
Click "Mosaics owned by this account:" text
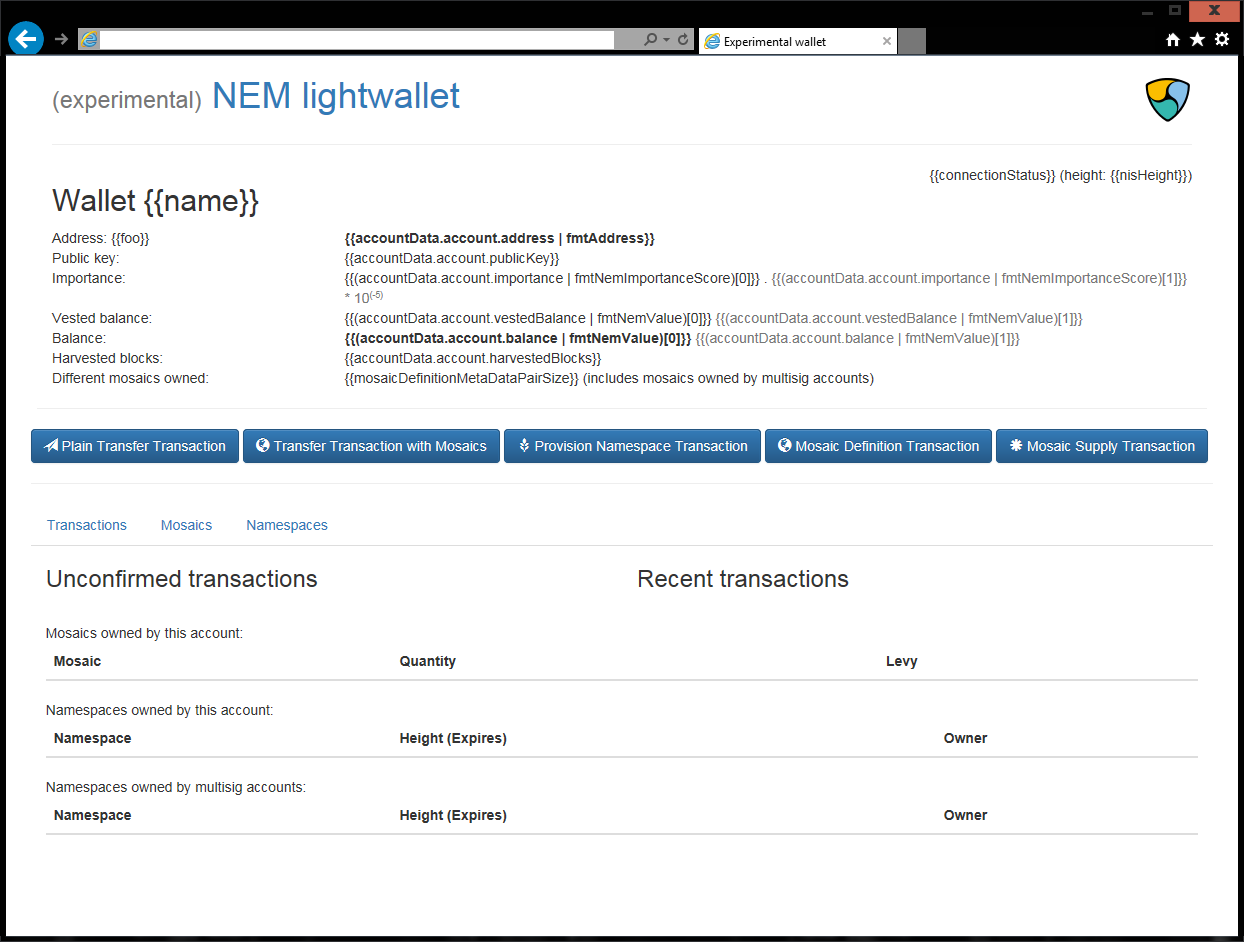pos(145,633)
